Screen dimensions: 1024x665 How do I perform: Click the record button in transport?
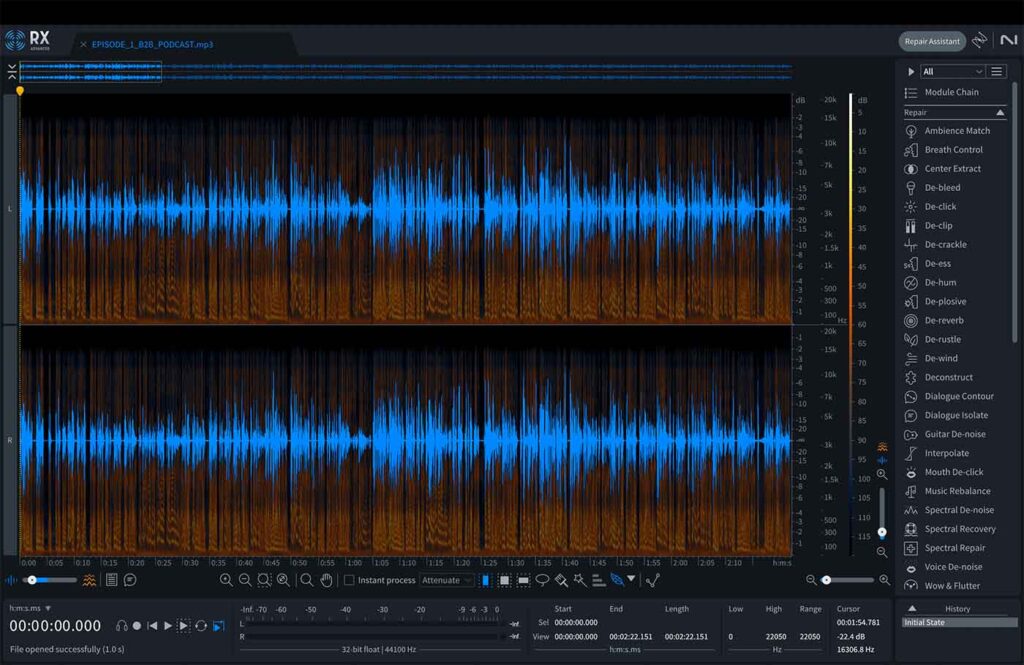tap(137, 626)
